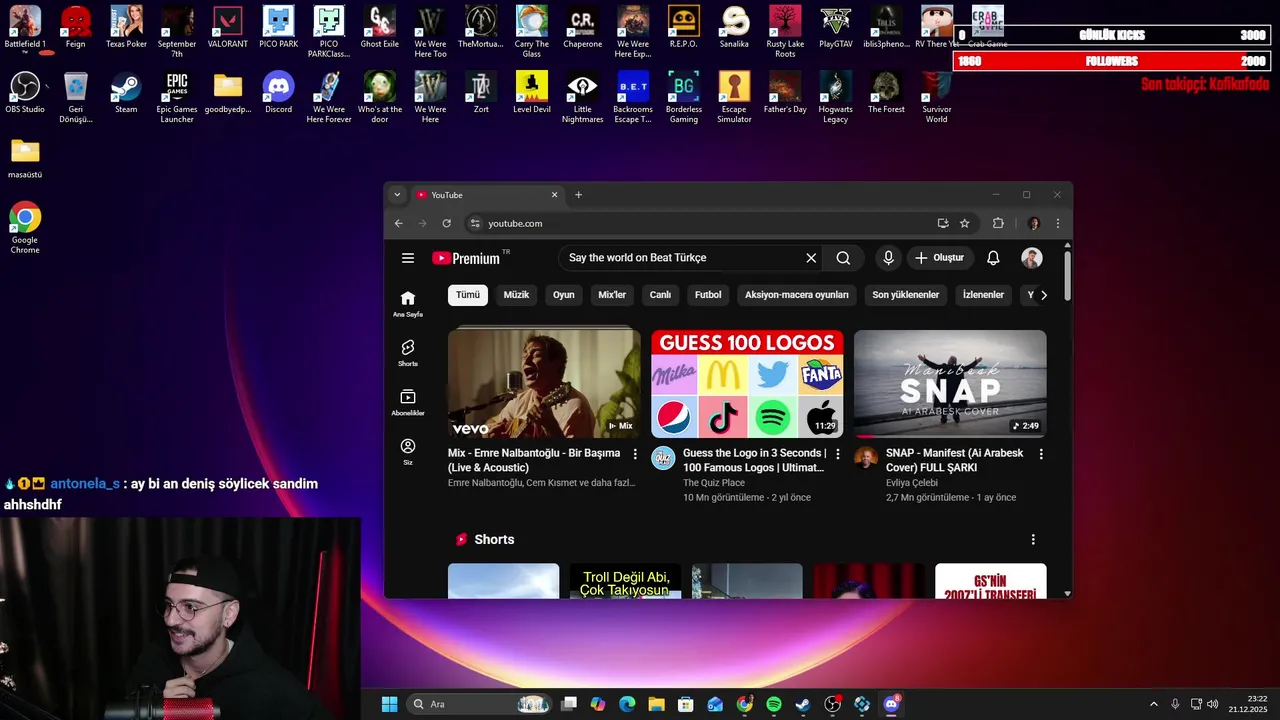Open File Explorer from taskbar
This screenshot has width=1280, height=720.
tap(656, 704)
